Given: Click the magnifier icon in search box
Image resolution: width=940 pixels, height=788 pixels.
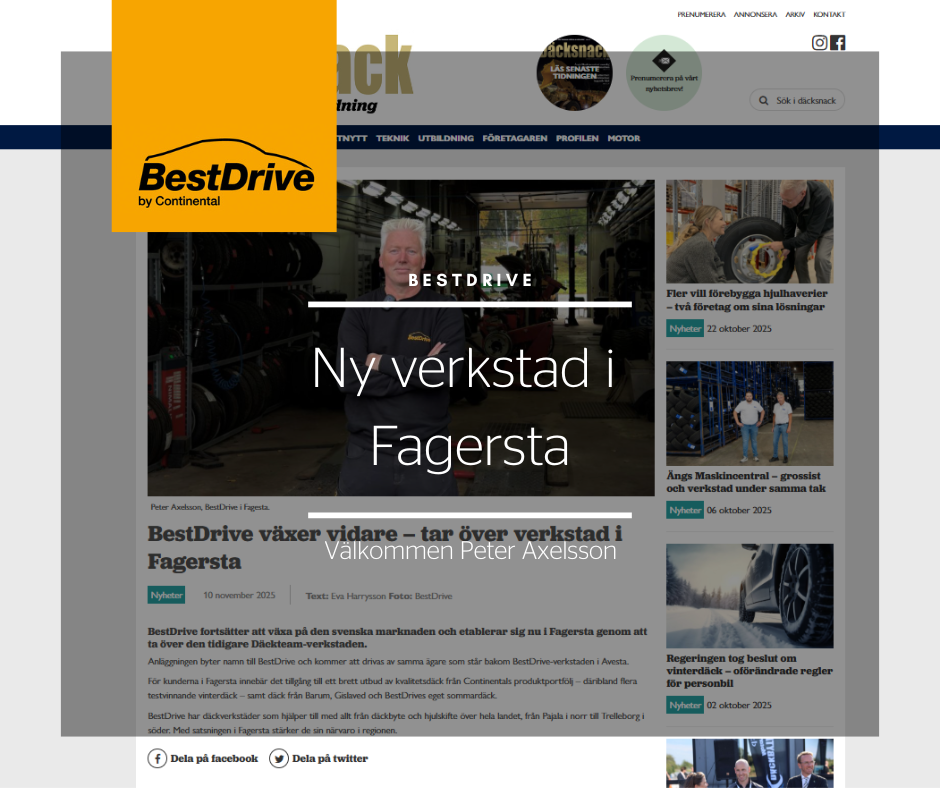Looking at the screenshot, I should pos(764,100).
